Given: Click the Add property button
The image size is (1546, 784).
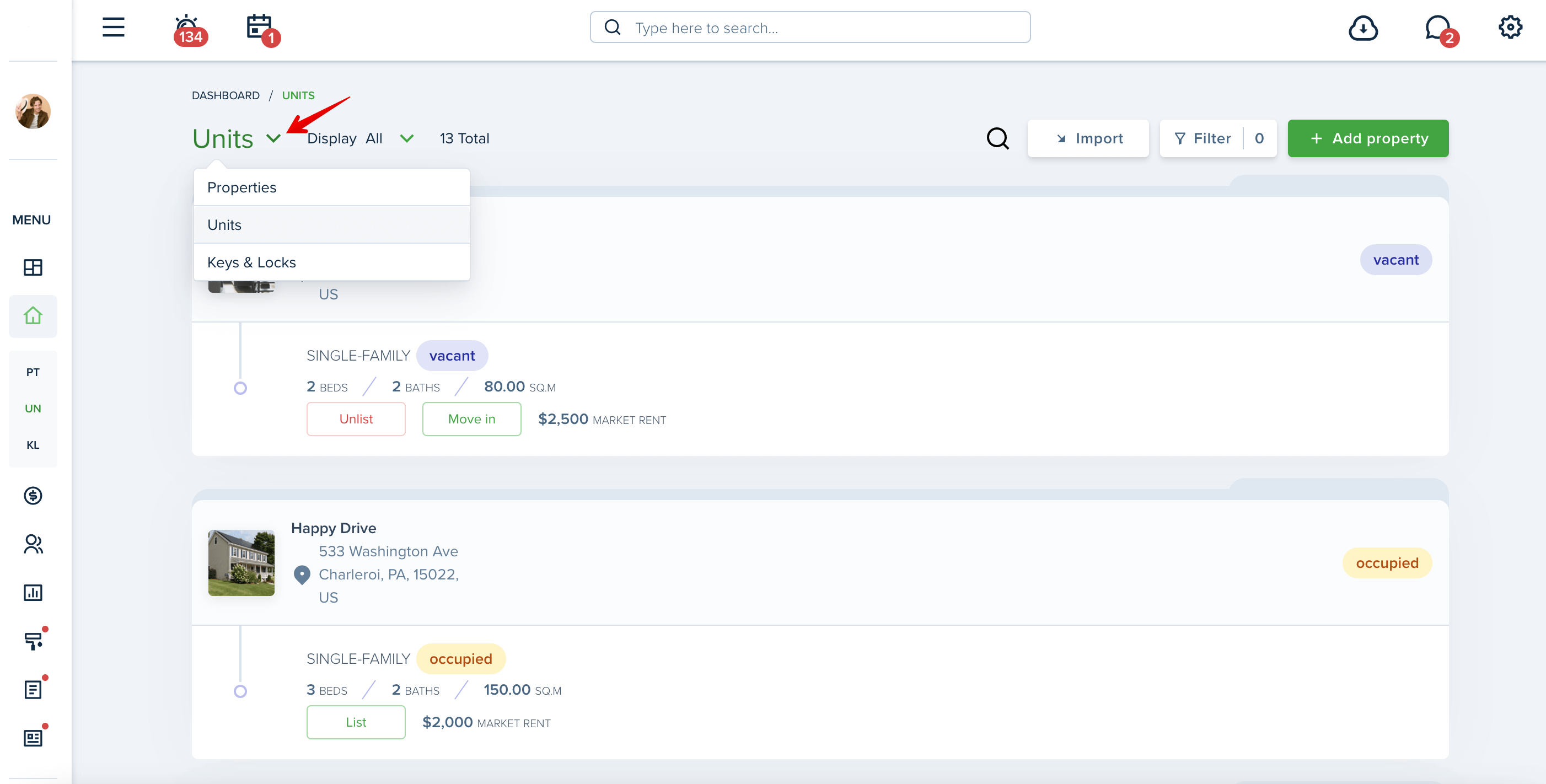Looking at the screenshot, I should click(1368, 139).
